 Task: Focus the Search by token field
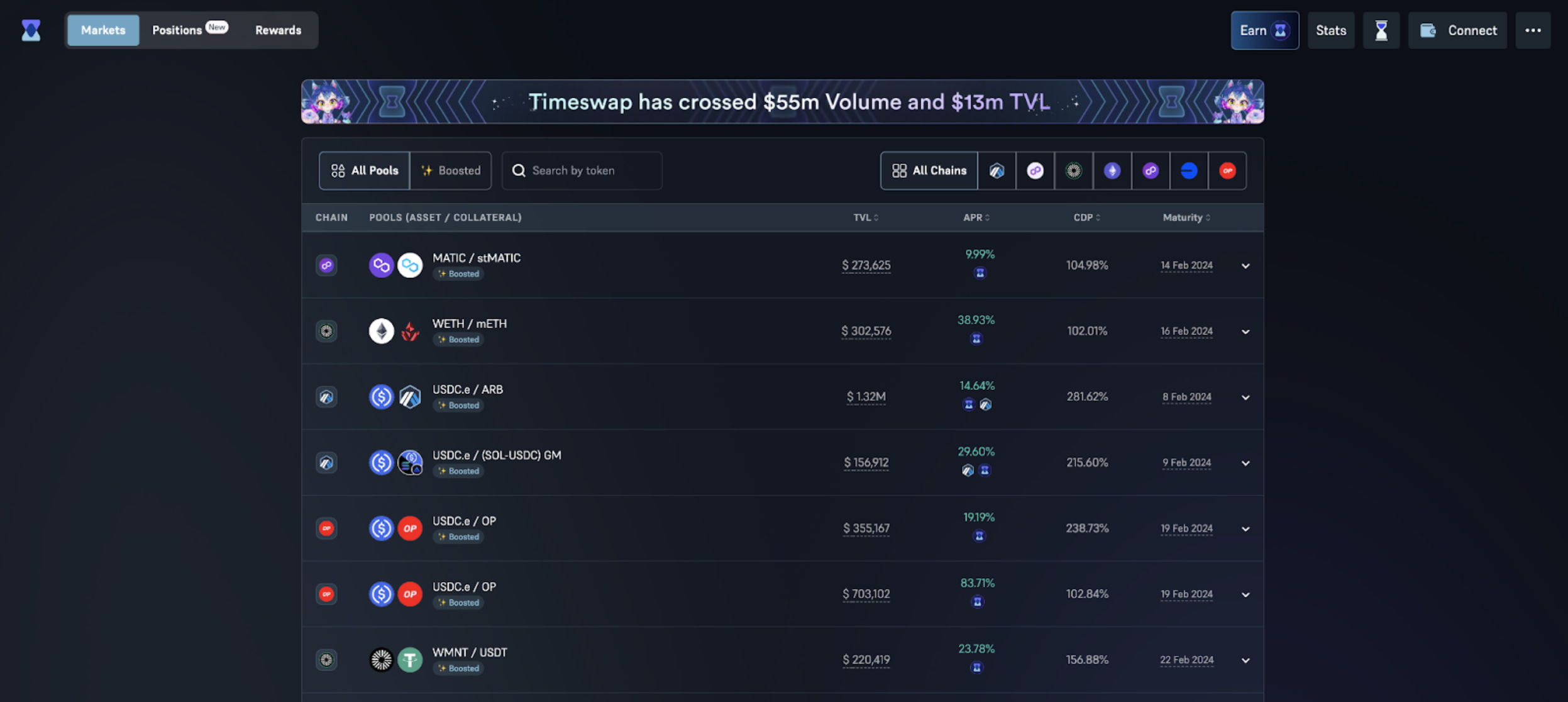pos(582,170)
